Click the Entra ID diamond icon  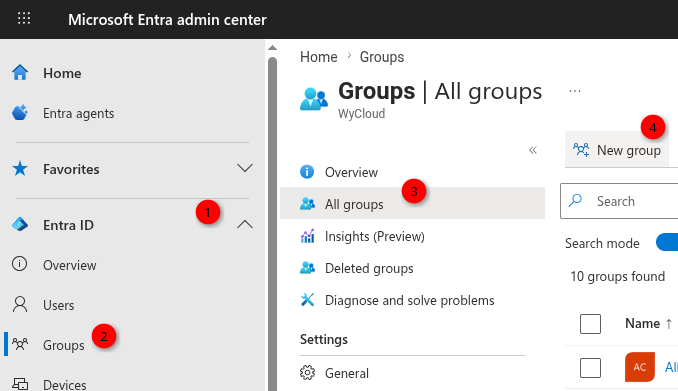(20, 224)
